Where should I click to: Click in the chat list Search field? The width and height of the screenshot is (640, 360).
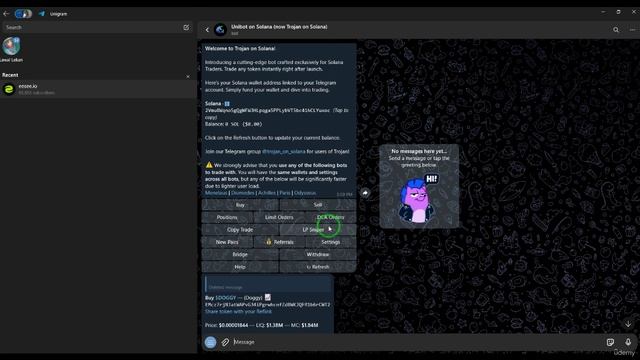pyautogui.click(x=92, y=27)
